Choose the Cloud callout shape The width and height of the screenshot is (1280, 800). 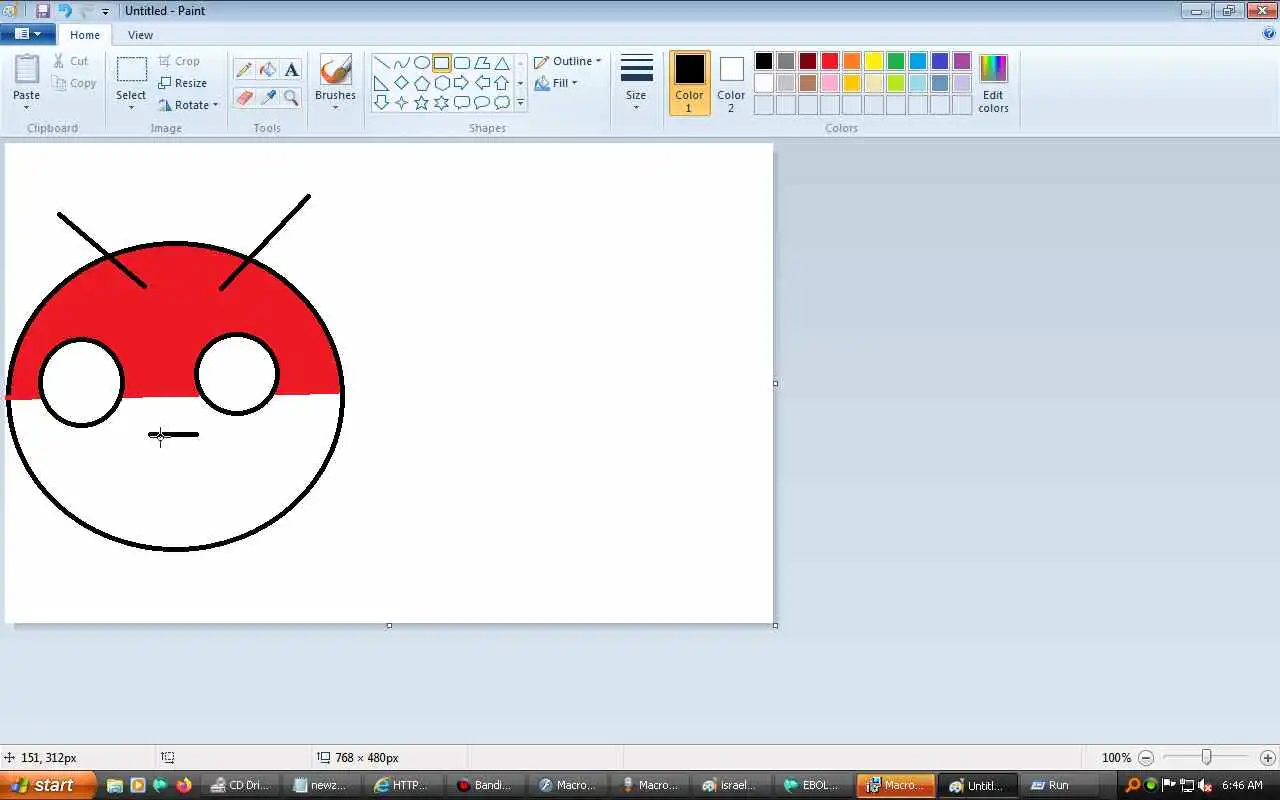[x=502, y=102]
